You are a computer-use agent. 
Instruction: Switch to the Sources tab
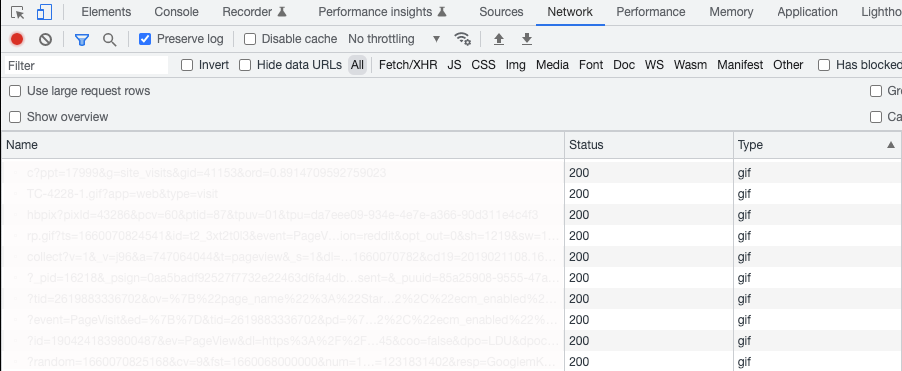tap(501, 12)
